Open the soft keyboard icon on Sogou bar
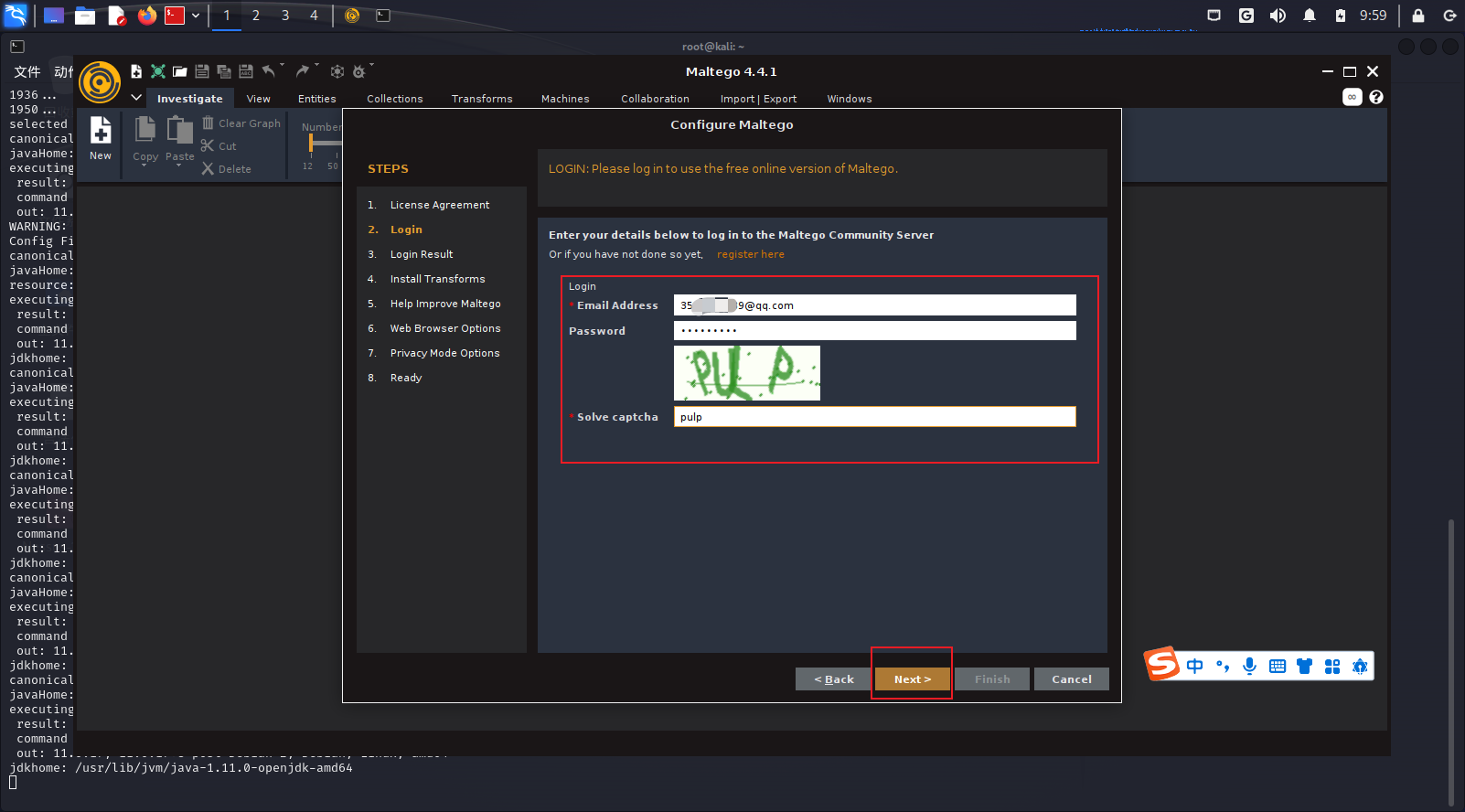The height and width of the screenshot is (812, 1465). point(1278,667)
